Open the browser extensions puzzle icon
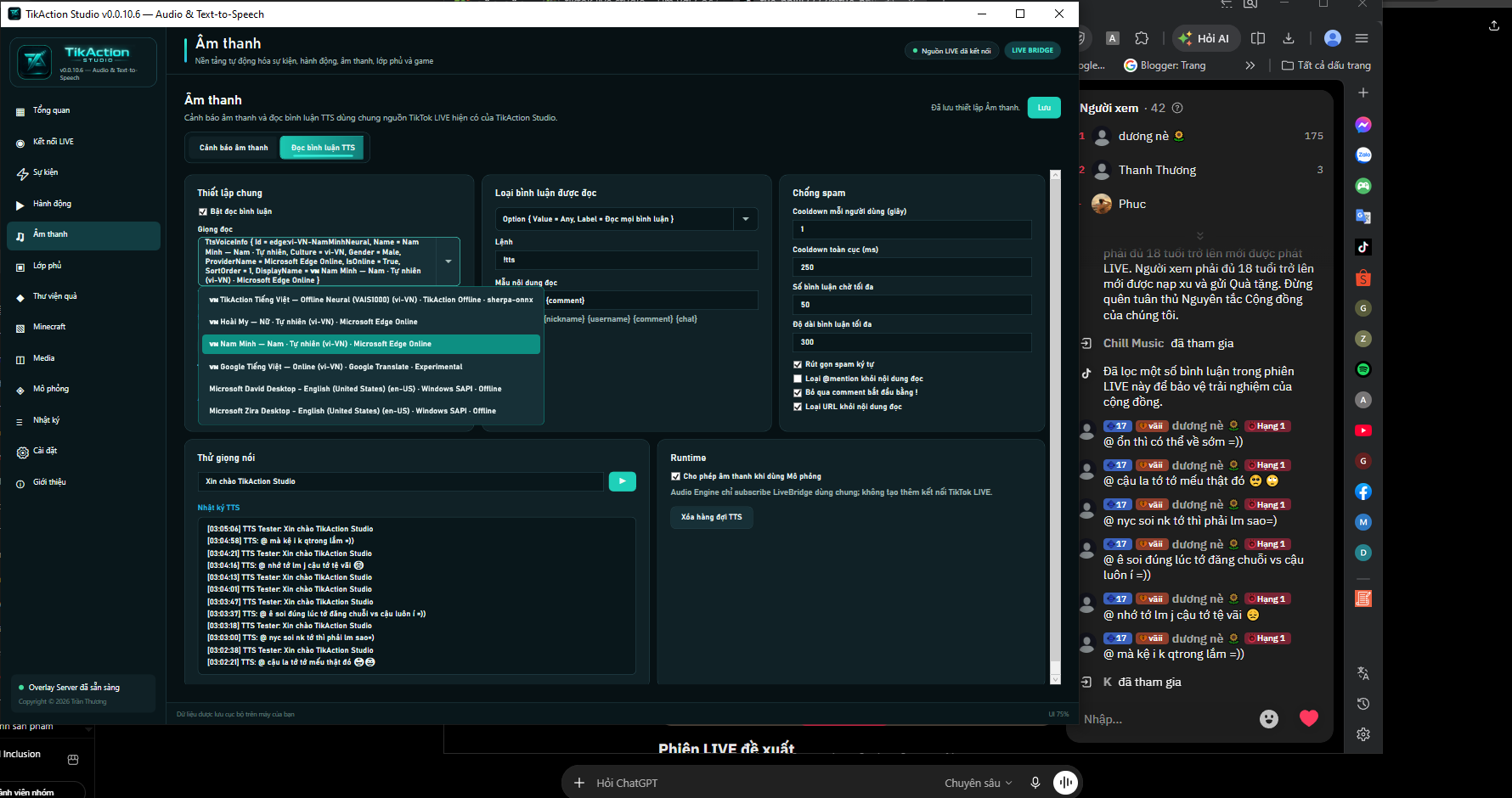The image size is (1512, 798). coord(1142,38)
